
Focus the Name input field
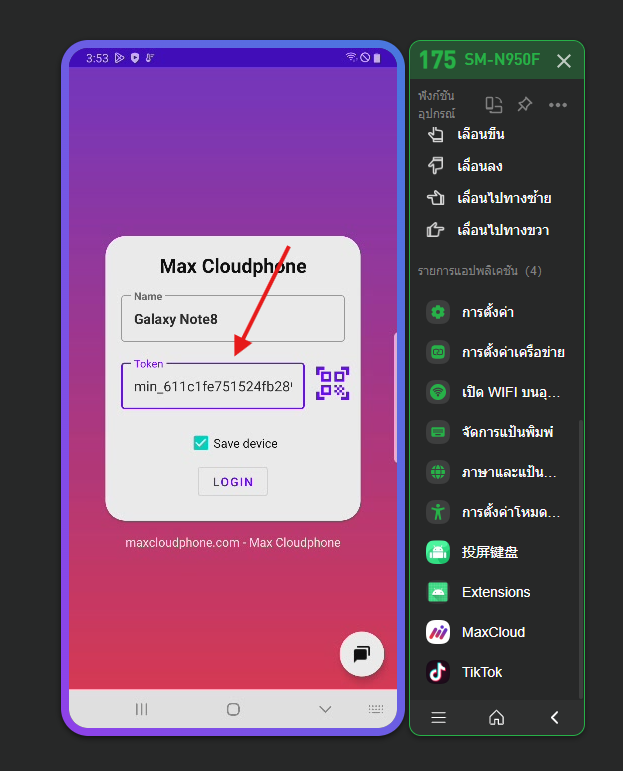tap(233, 319)
